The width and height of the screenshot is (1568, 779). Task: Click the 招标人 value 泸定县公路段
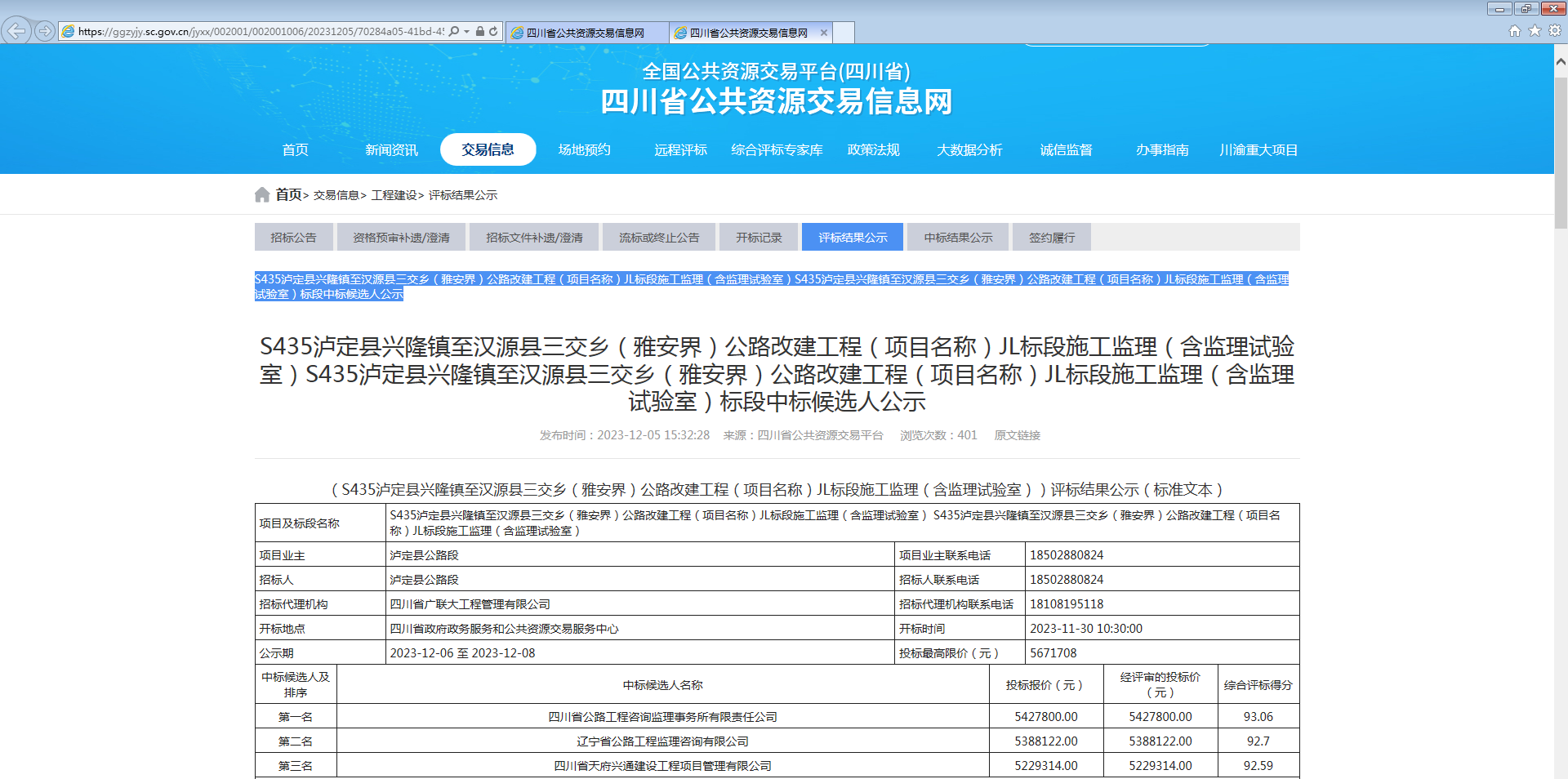[x=424, y=580]
